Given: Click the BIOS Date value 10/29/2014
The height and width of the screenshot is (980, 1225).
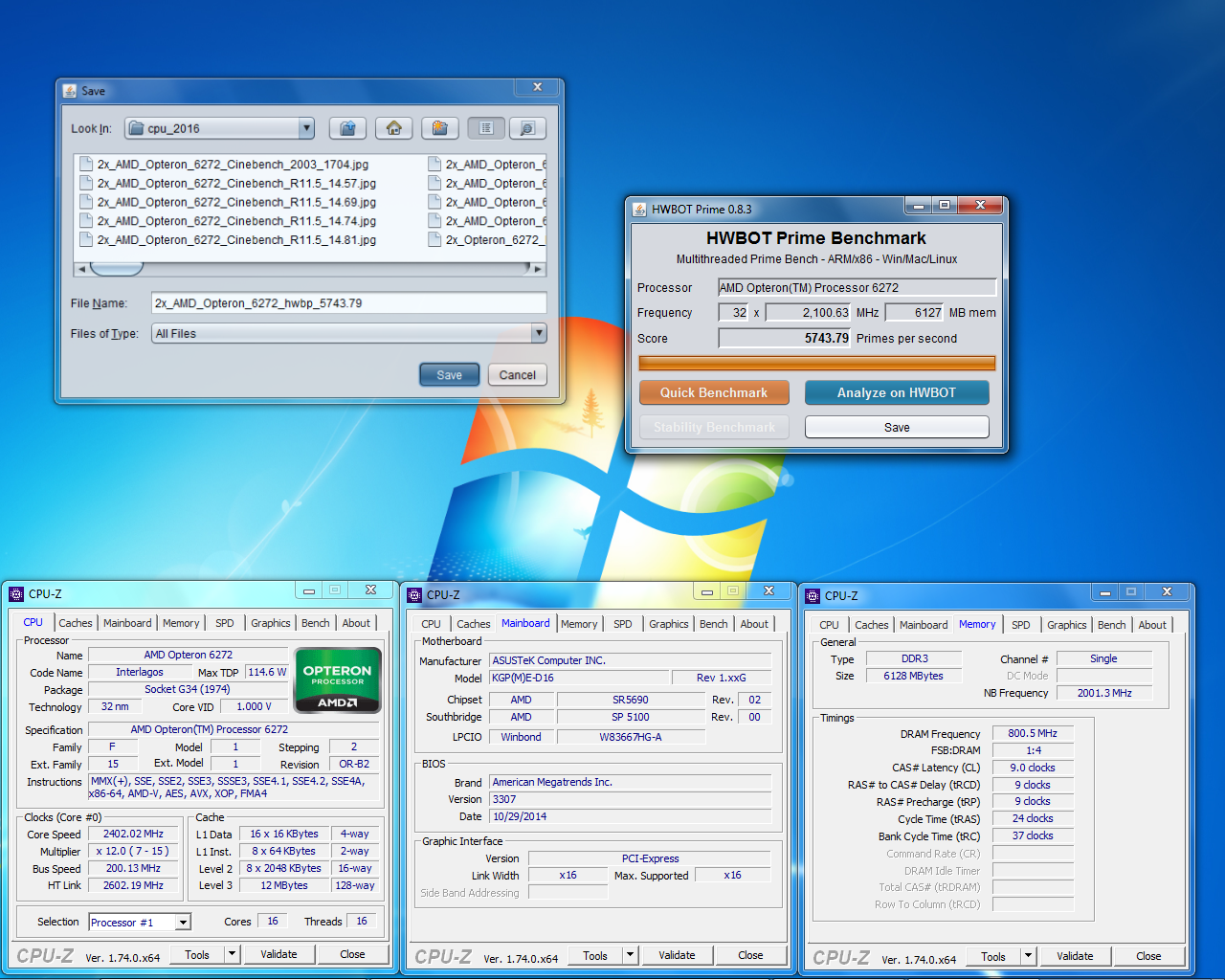Looking at the screenshot, I should pos(631,816).
